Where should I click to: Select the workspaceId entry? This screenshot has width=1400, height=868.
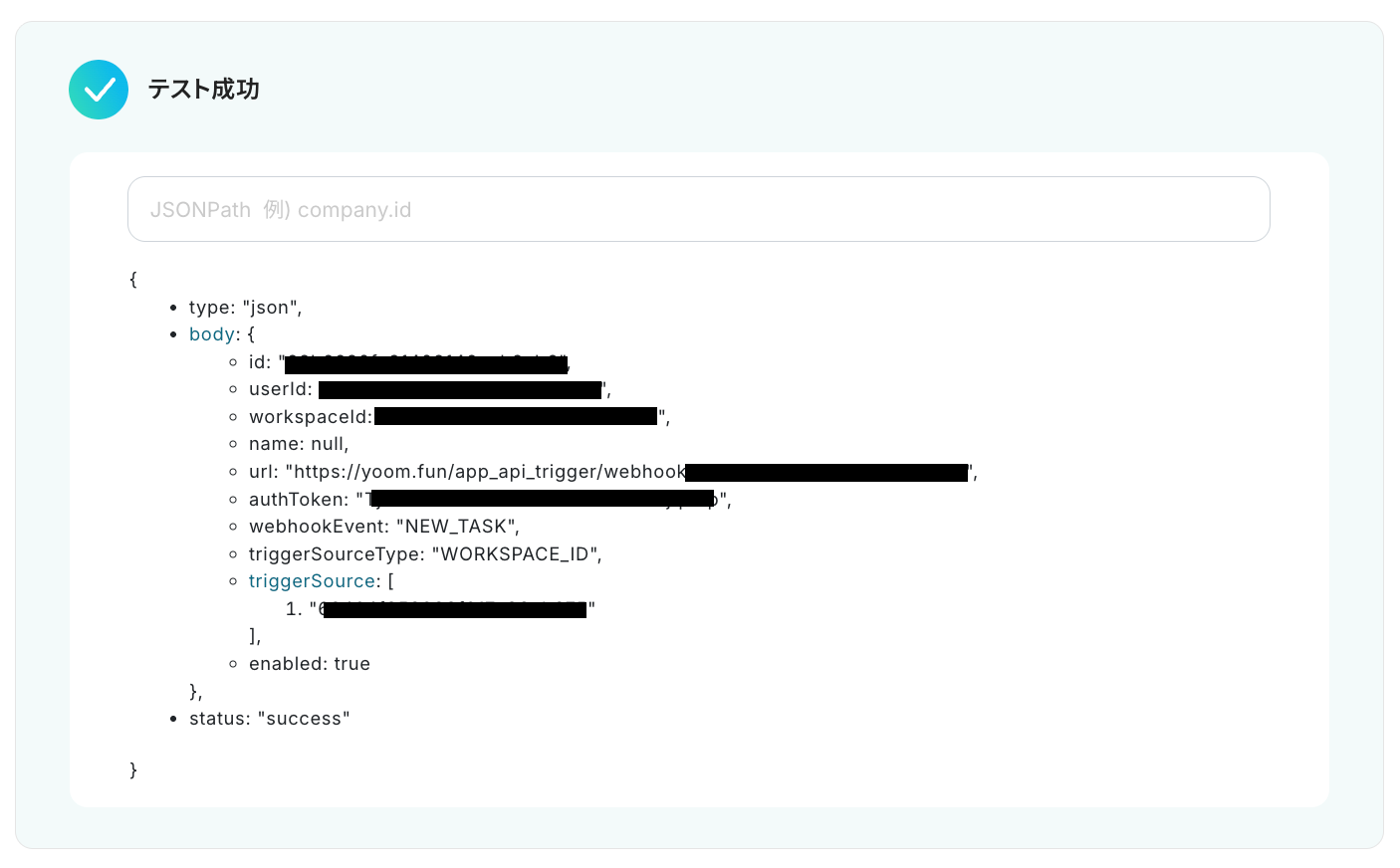[x=459, y=417]
